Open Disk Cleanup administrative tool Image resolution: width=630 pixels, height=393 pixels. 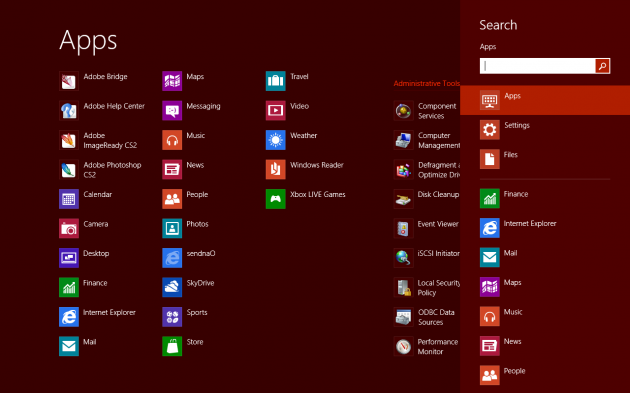coord(426,199)
